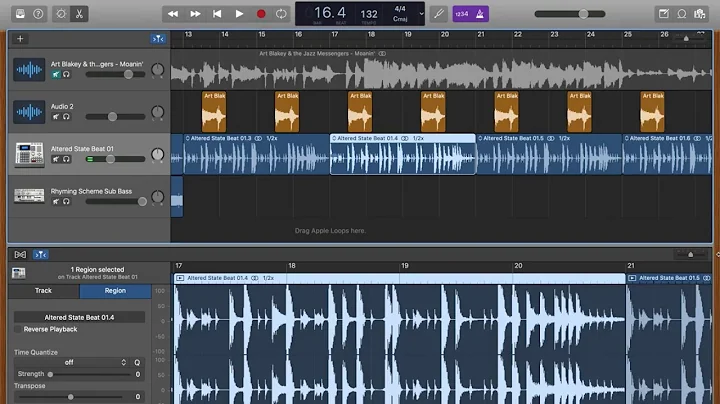Adjust the Transpose slider
Viewport: 720px width, 404px height.
pos(71,397)
